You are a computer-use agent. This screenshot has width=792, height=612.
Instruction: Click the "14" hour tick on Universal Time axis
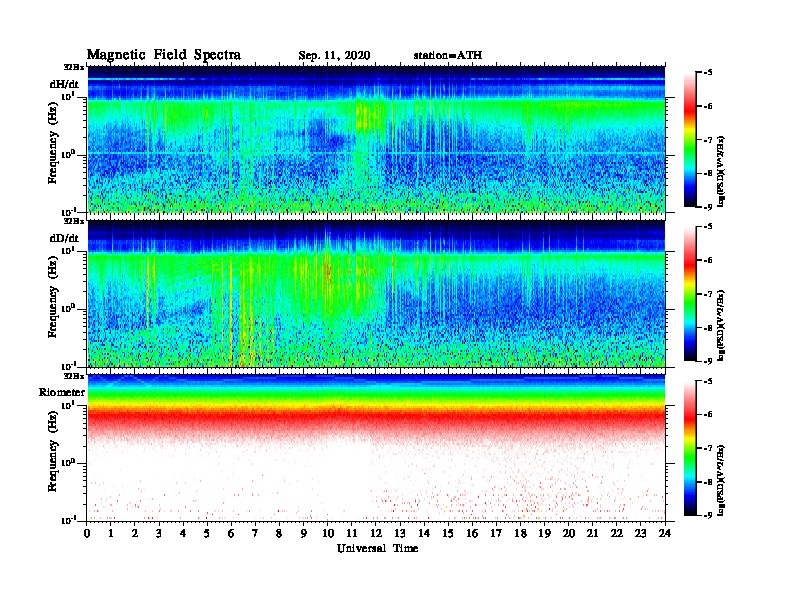click(x=424, y=533)
